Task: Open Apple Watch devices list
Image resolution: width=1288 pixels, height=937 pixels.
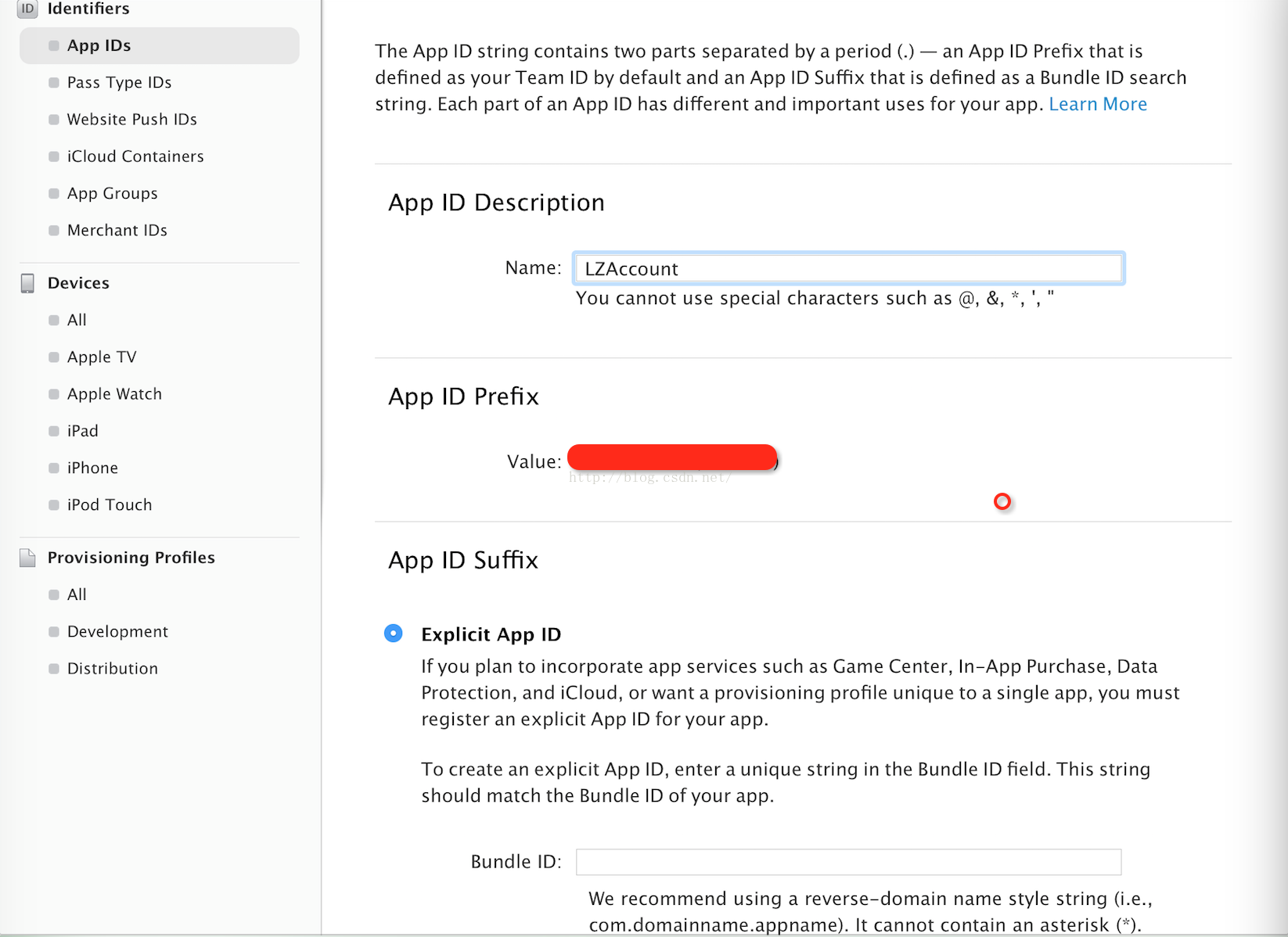Action: [114, 394]
